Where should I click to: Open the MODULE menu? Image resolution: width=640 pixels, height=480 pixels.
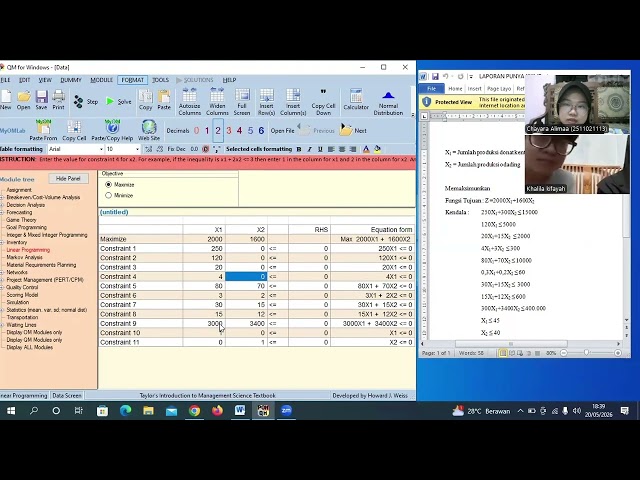101,80
